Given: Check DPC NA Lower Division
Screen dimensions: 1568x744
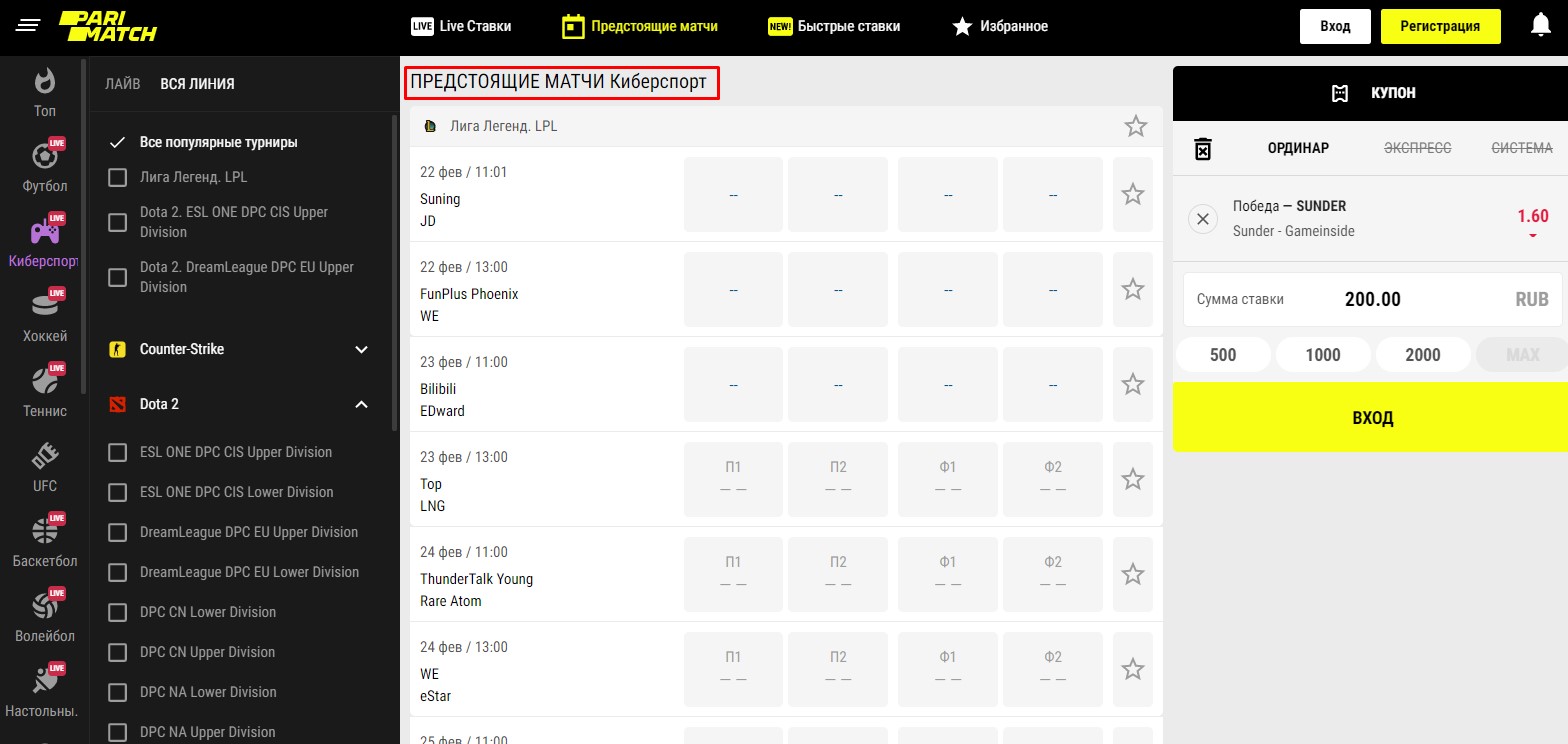Looking at the screenshot, I should [117, 692].
